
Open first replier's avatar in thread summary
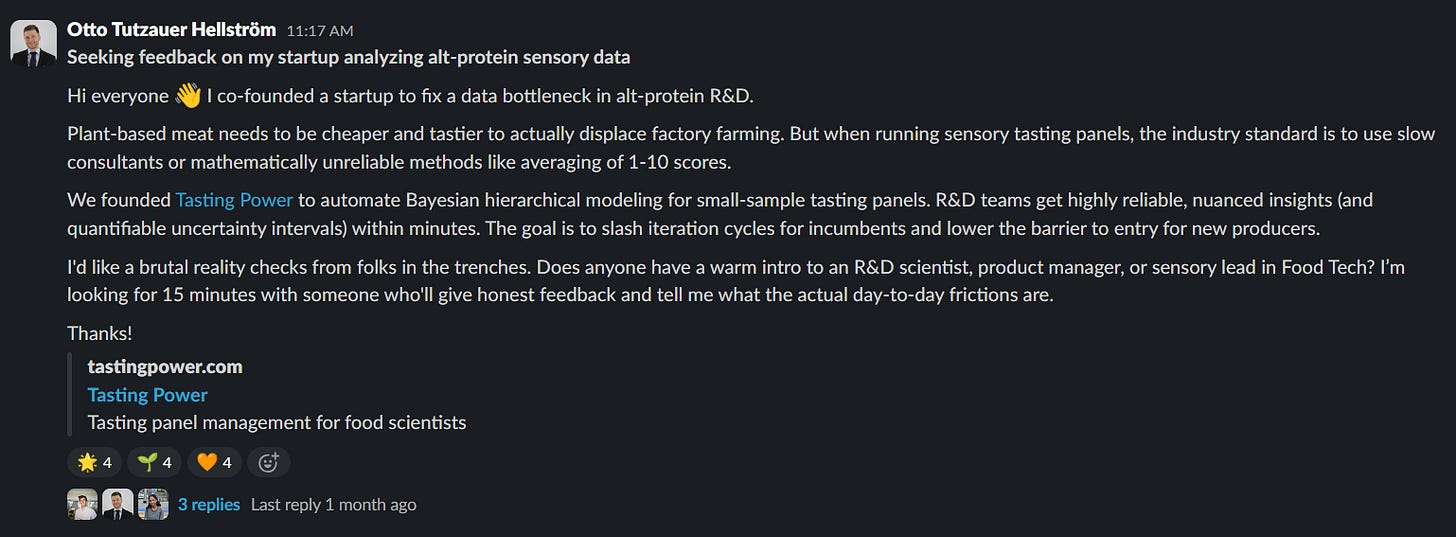point(82,504)
